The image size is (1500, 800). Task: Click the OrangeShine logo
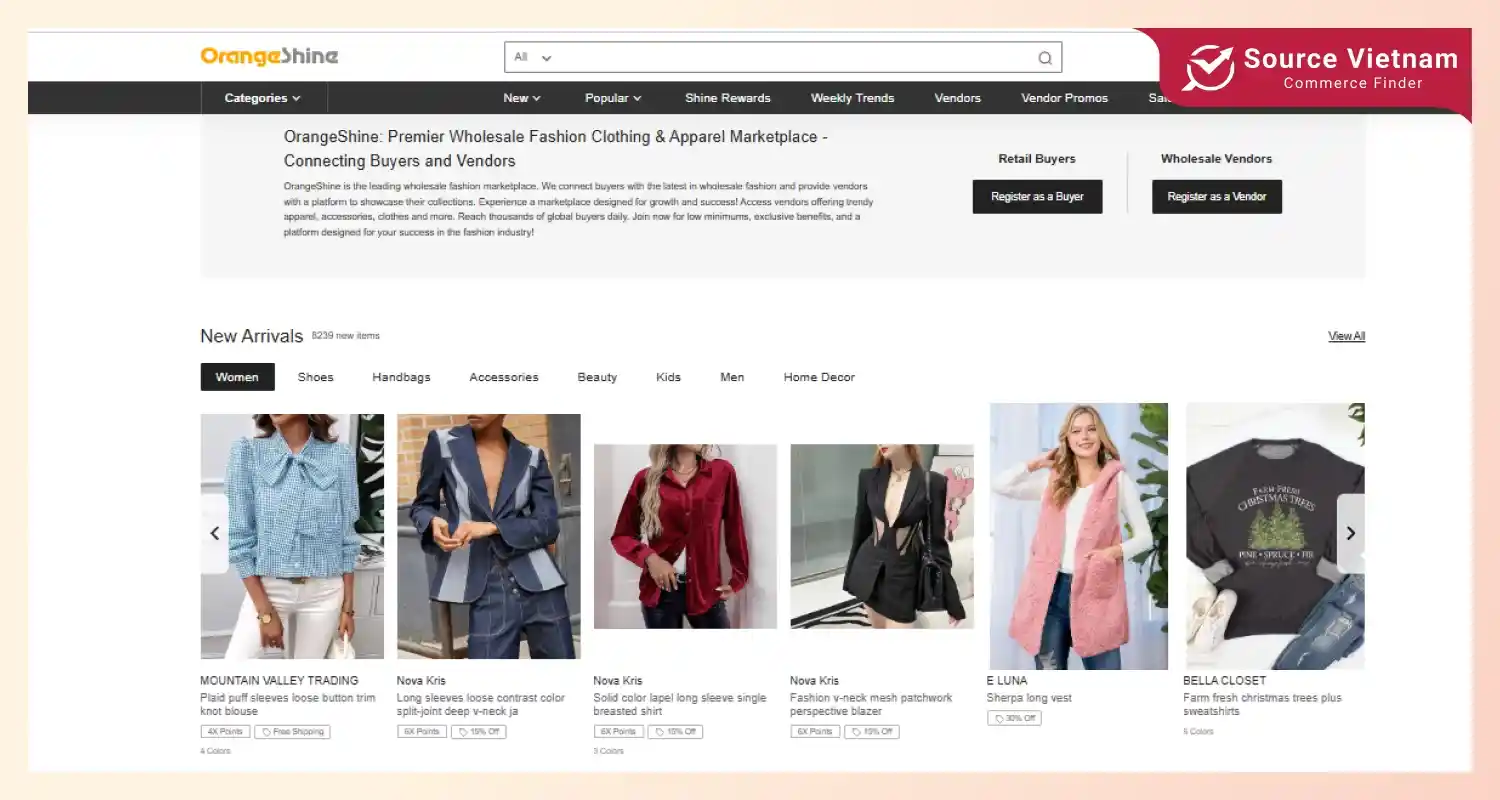coord(269,56)
